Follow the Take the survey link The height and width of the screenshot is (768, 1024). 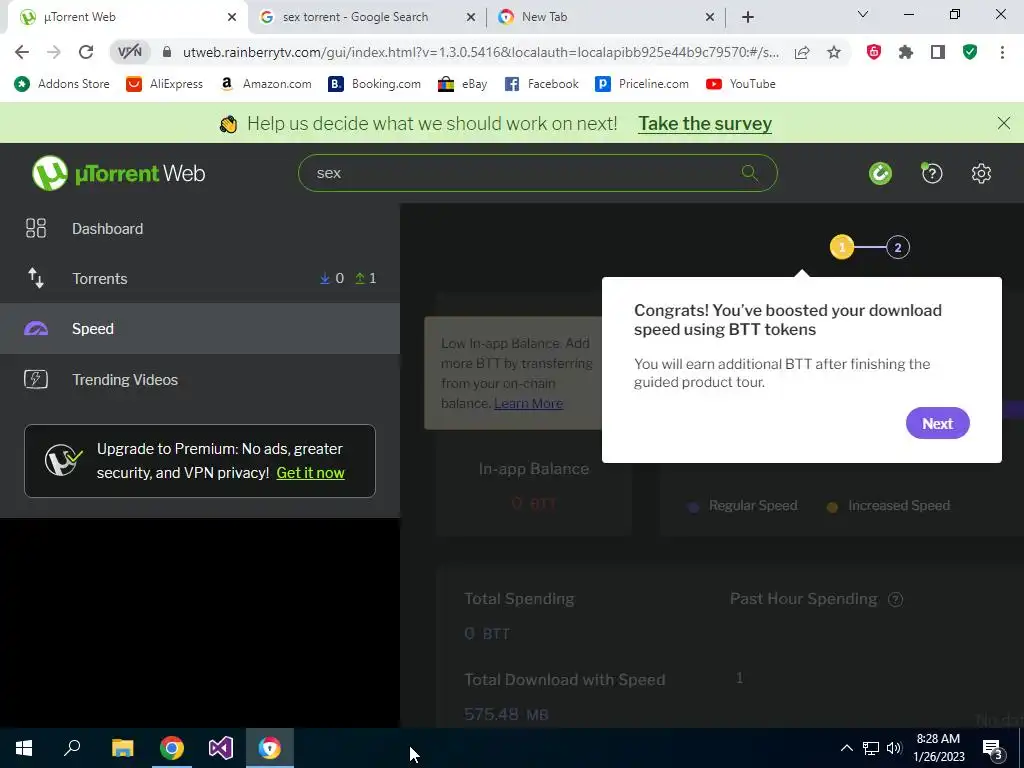point(705,123)
